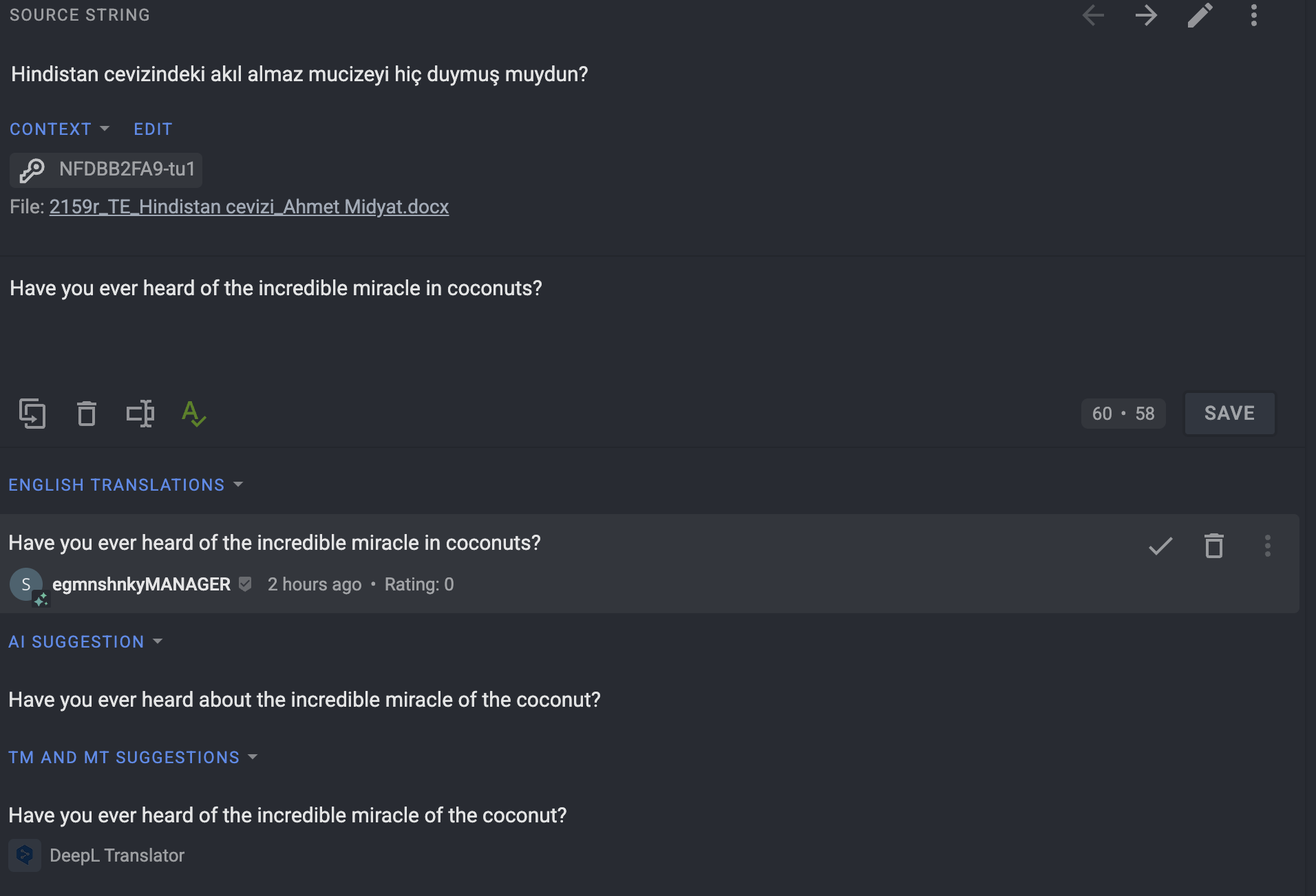Click the pencil edit icon at top
The height and width of the screenshot is (896, 1316).
pyautogui.click(x=1200, y=15)
